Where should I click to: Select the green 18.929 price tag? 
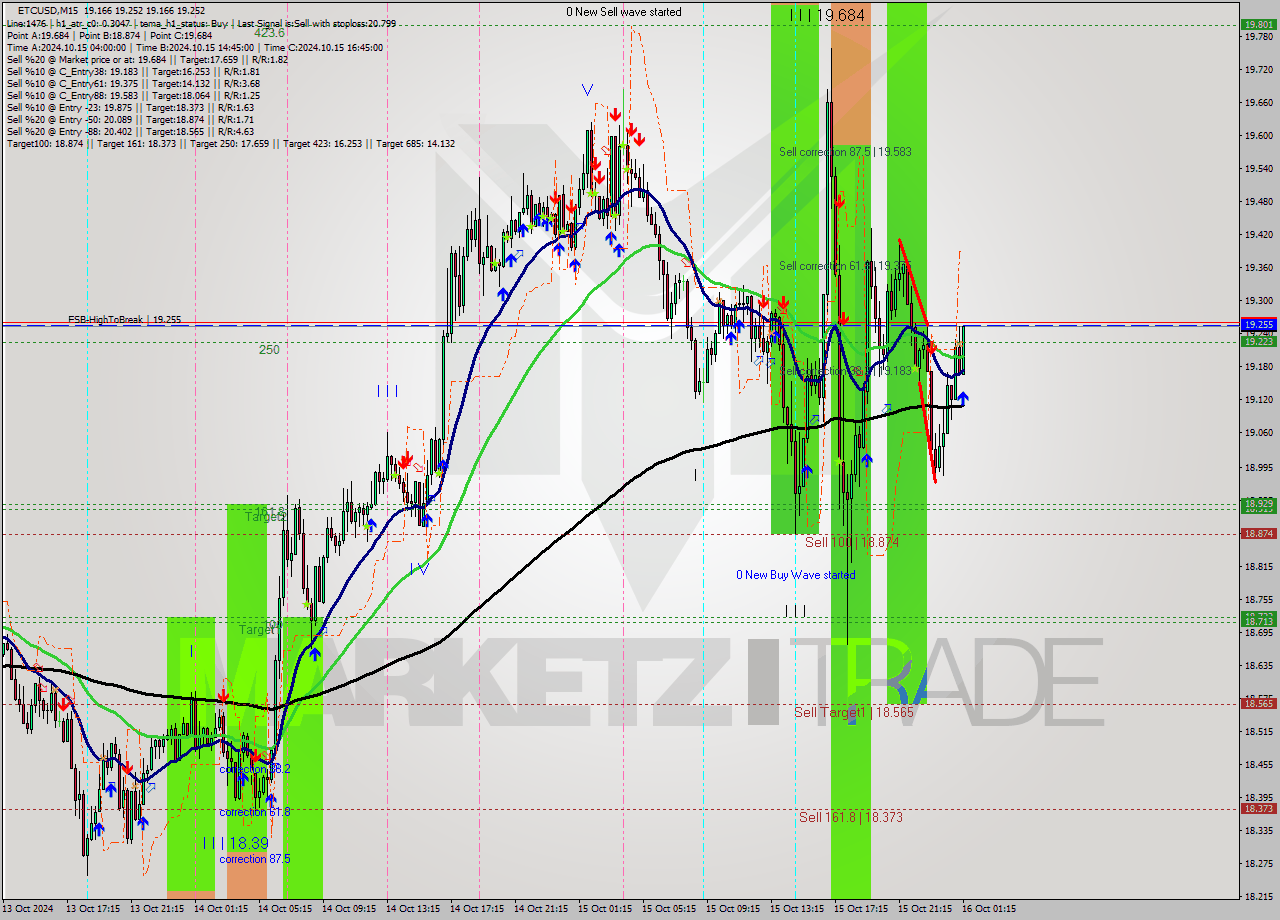(1257, 504)
